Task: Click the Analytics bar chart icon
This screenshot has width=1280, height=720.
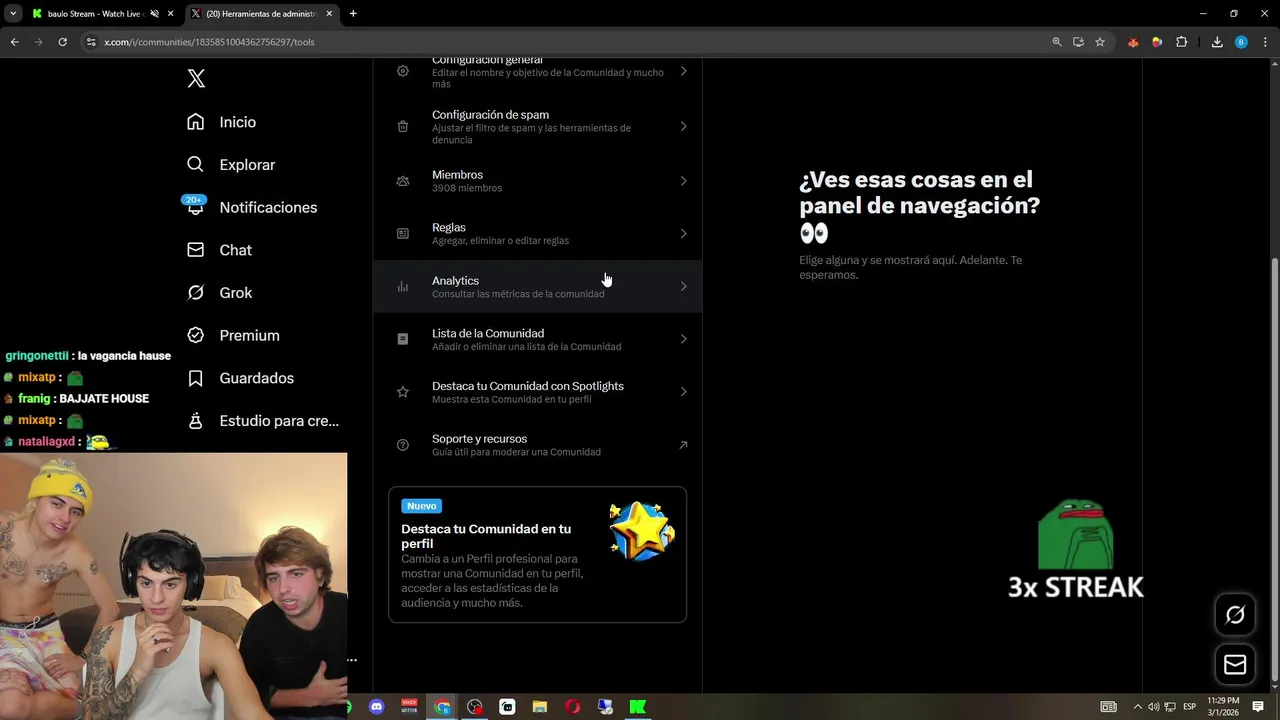Action: pyautogui.click(x=403, y=287)
